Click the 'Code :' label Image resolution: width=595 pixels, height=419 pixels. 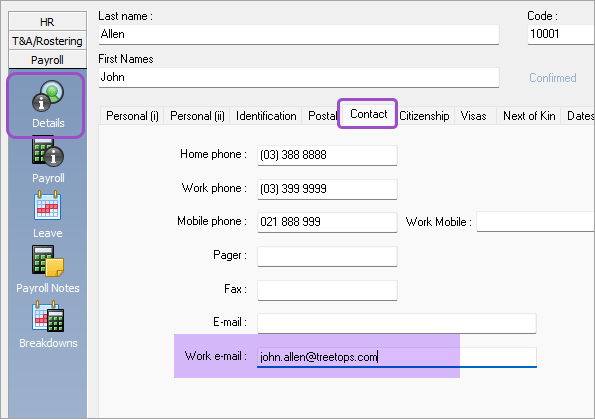[542, 16]
